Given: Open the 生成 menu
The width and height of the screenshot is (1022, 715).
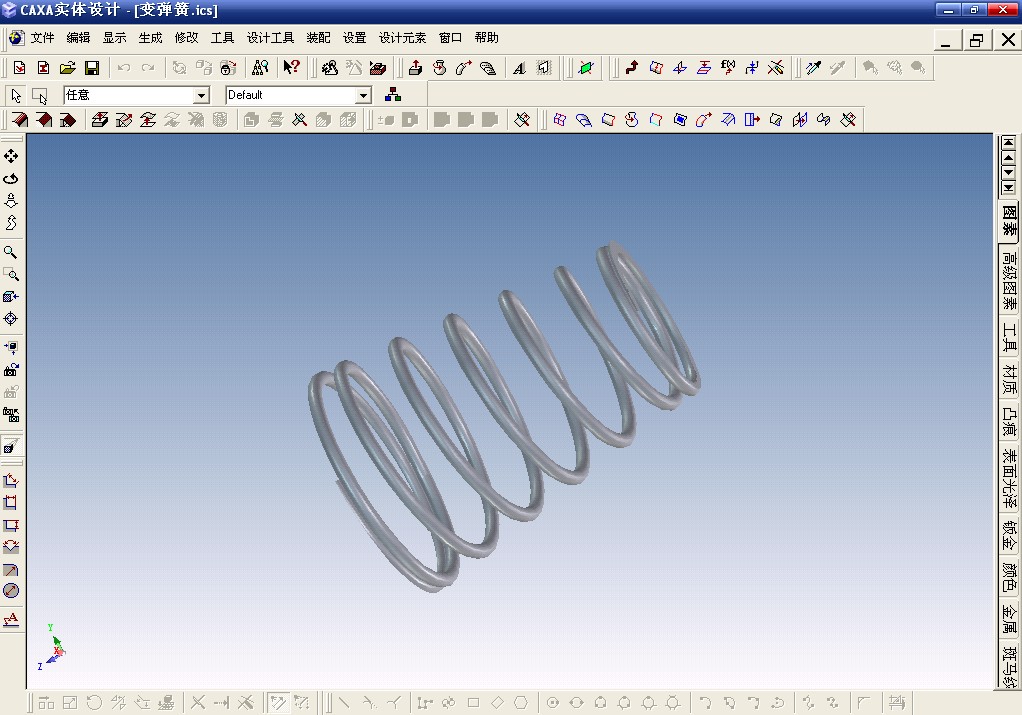Looking at the screenshot, I should (150, 38).
